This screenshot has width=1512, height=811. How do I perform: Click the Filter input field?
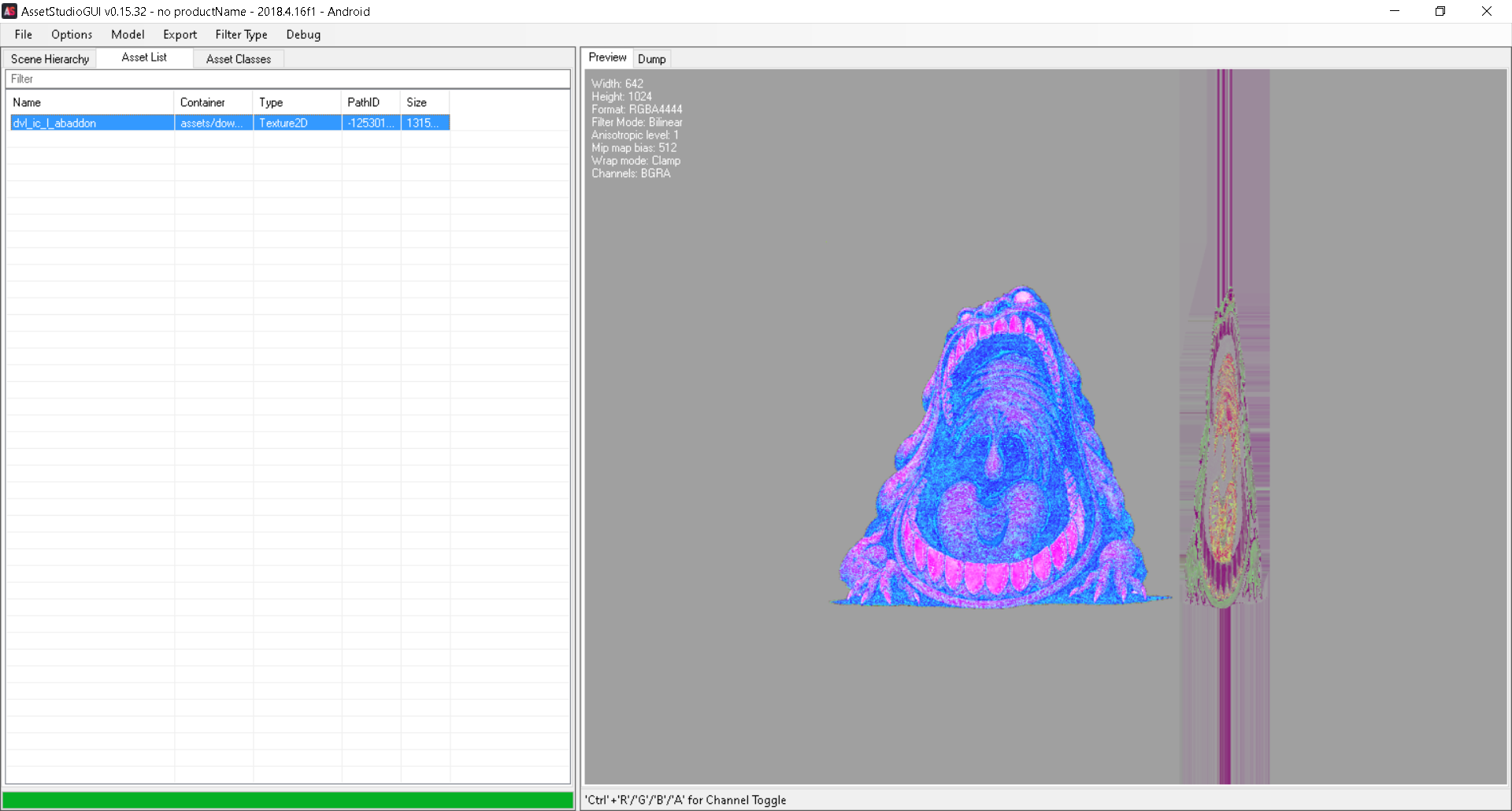point(287,79)
